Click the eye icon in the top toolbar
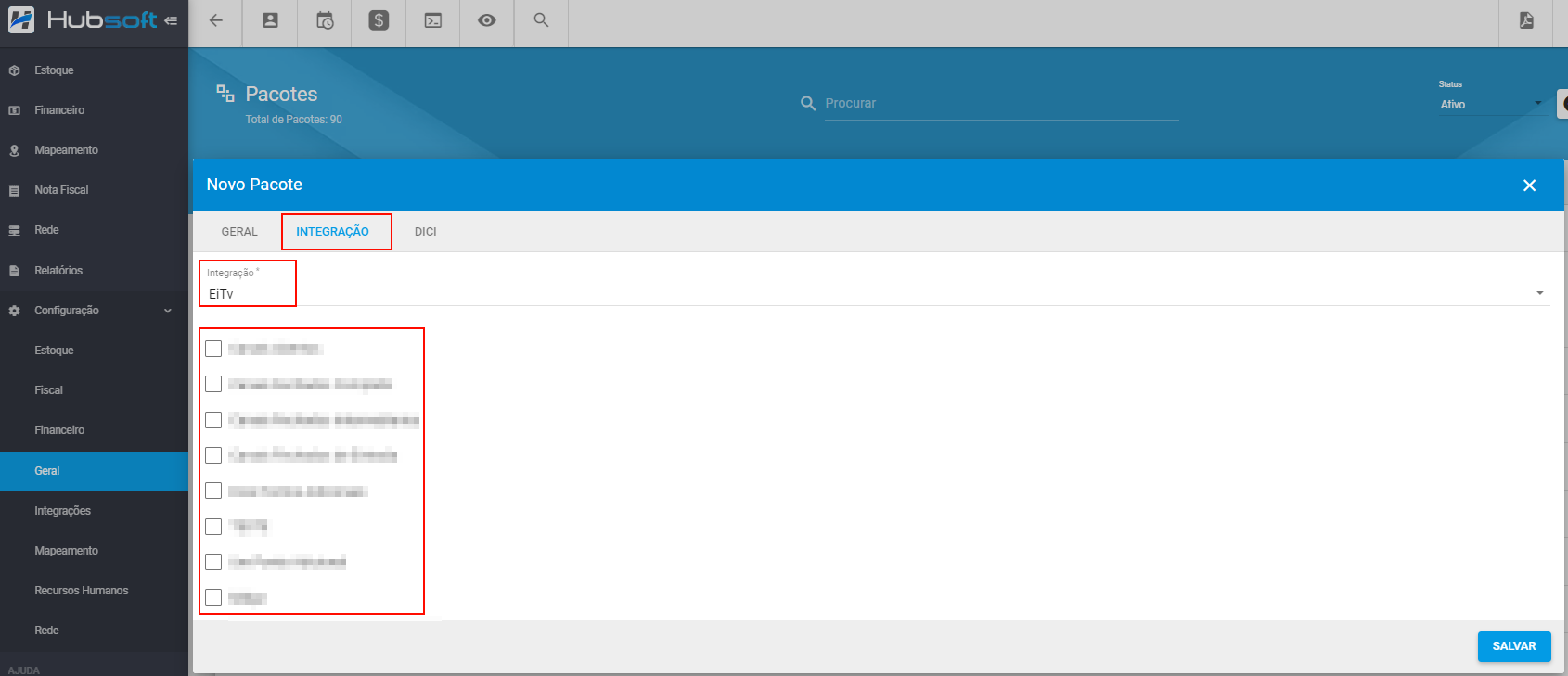 pos(486,20)
